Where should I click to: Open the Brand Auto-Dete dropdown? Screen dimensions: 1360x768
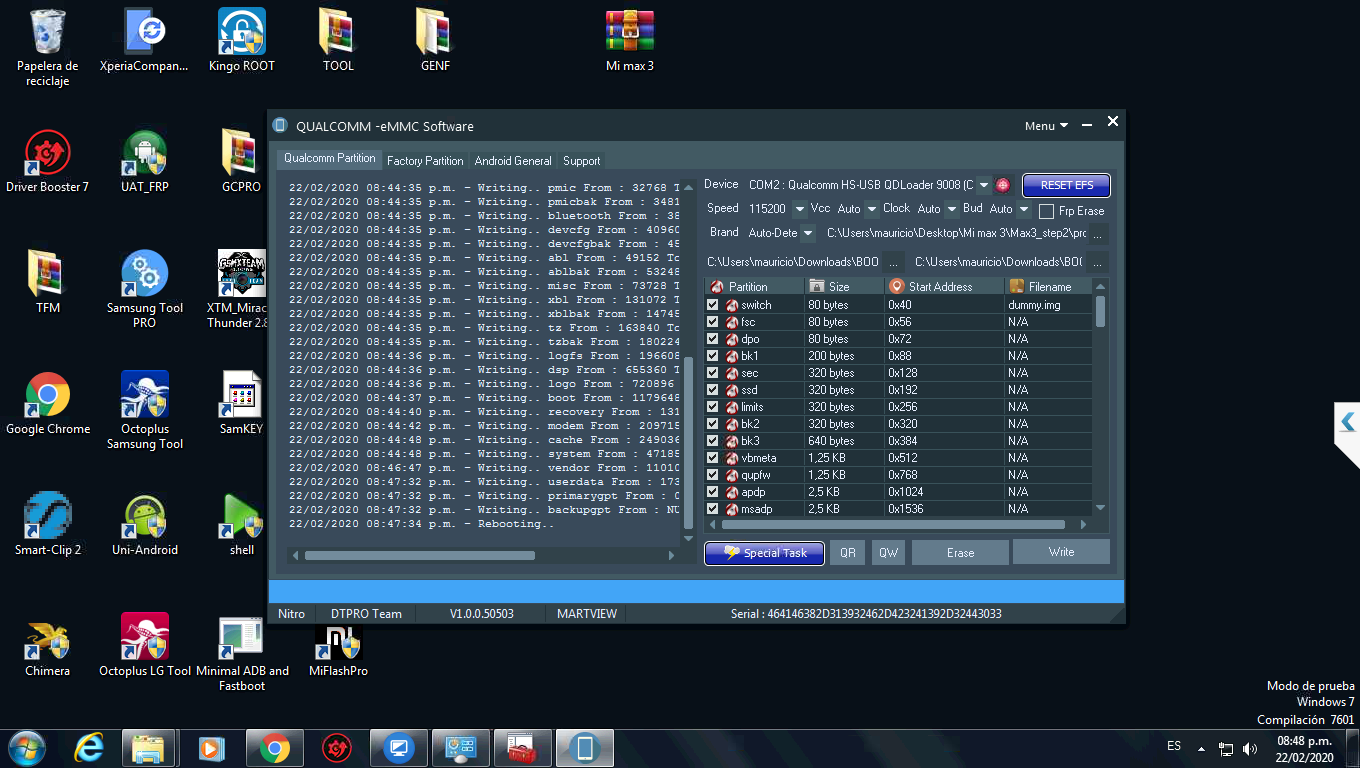pos(808,233)
